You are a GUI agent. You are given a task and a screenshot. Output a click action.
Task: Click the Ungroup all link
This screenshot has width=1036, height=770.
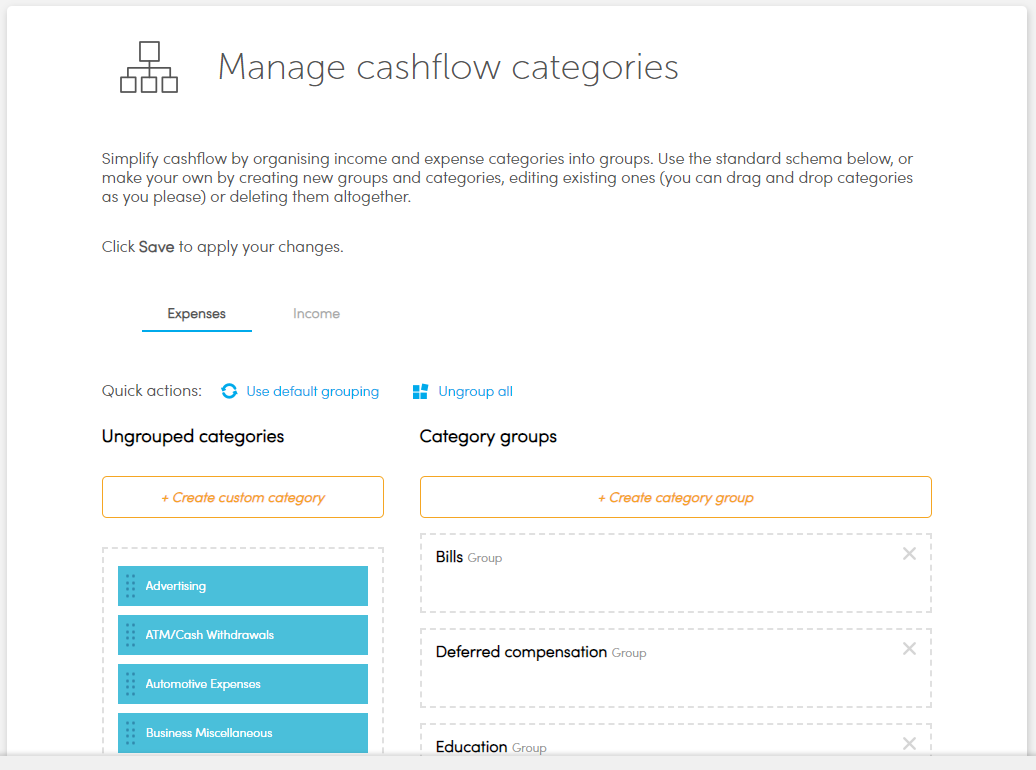pyautogui.click(x=476, y=391)
